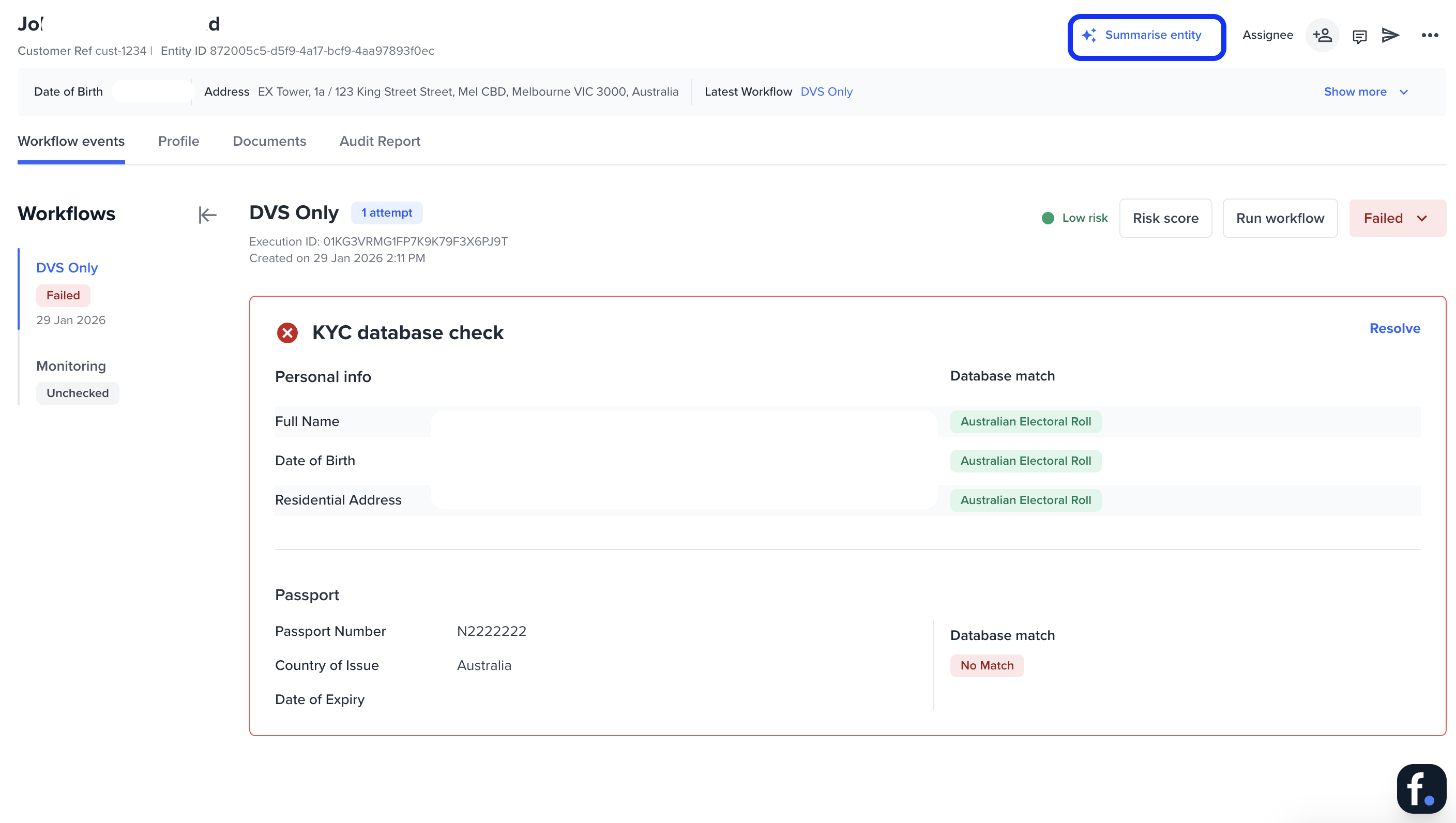The height and width of the screenshot is (823, 1456).
Task: Click the sparkle Summarise entity button
Action: pyautogui.click(x=1146, y=36)
